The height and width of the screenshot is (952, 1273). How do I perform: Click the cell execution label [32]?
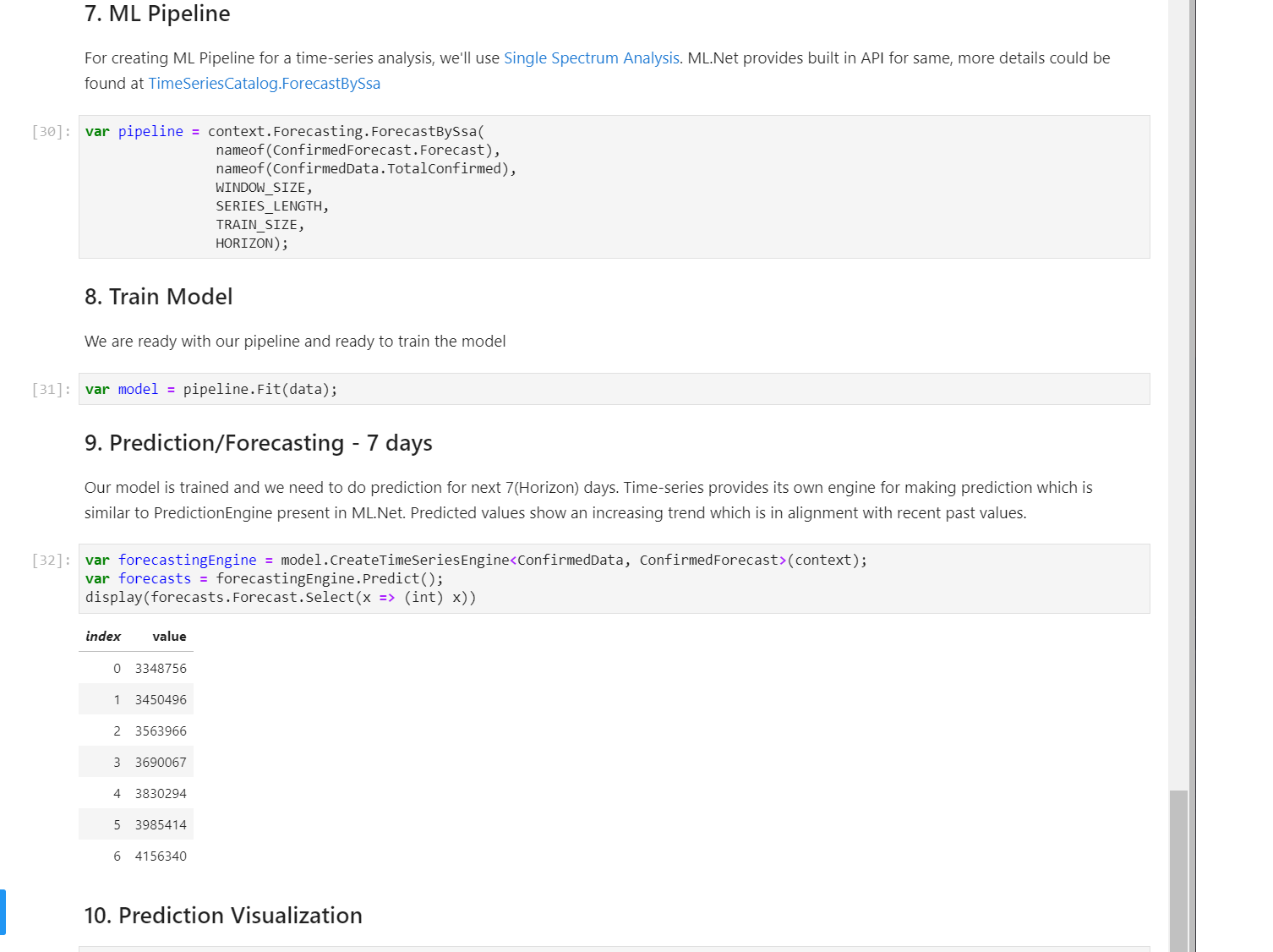[48, 560]
